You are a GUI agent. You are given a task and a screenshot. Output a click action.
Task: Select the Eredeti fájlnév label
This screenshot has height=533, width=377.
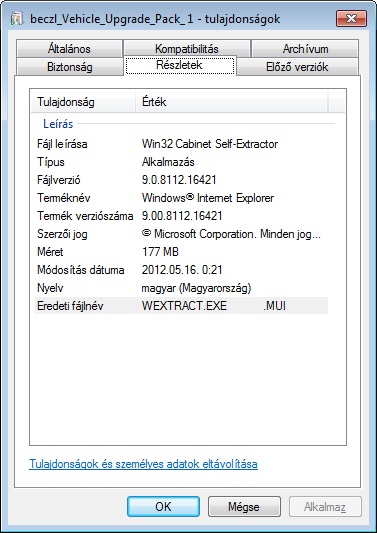(x=70, y=306)
